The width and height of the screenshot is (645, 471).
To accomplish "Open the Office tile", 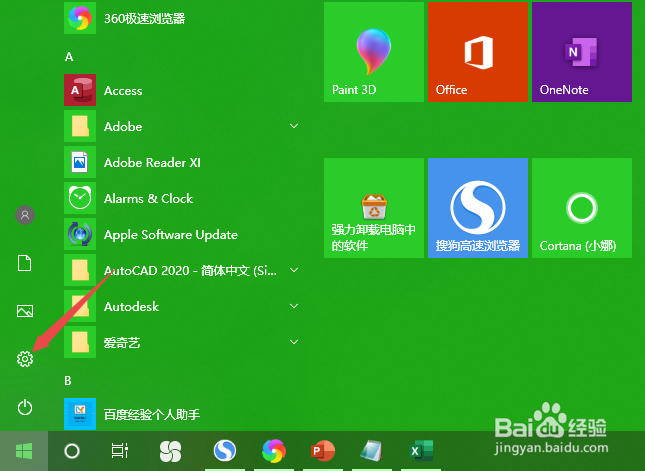I will [478, 52].
